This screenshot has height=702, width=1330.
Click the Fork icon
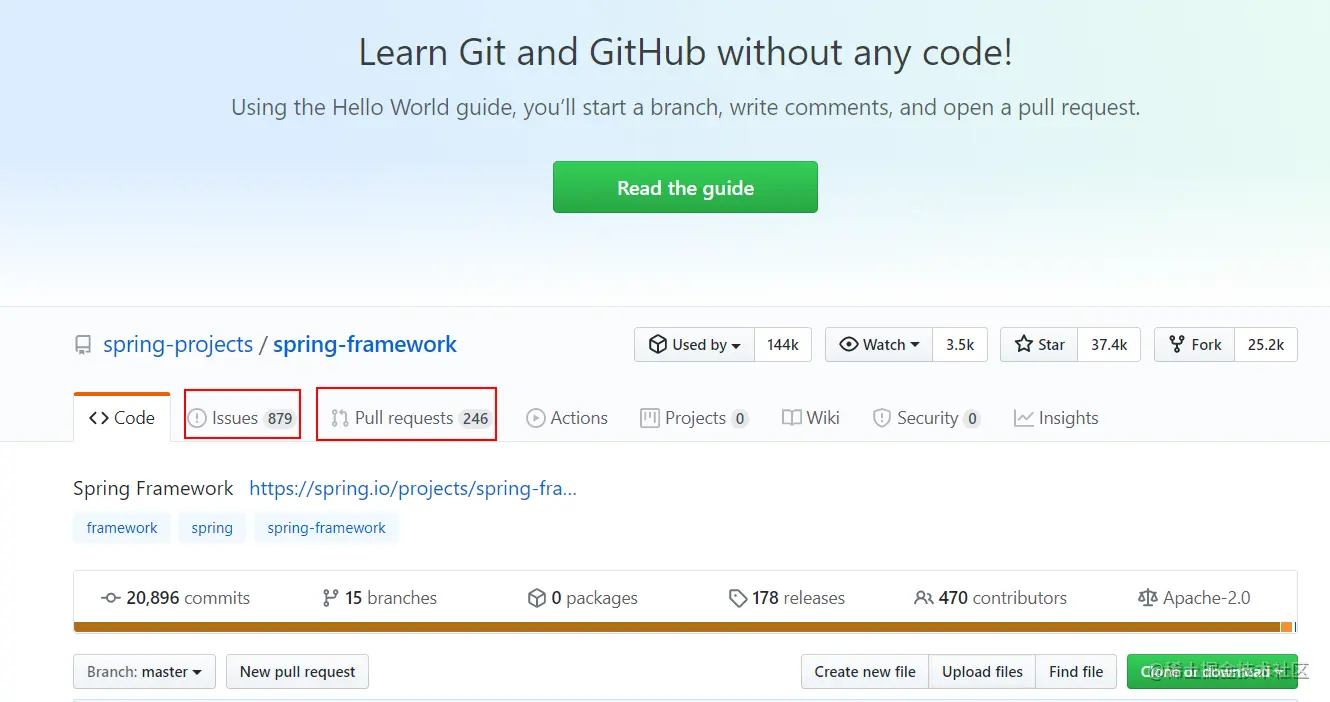(1177, 344)
